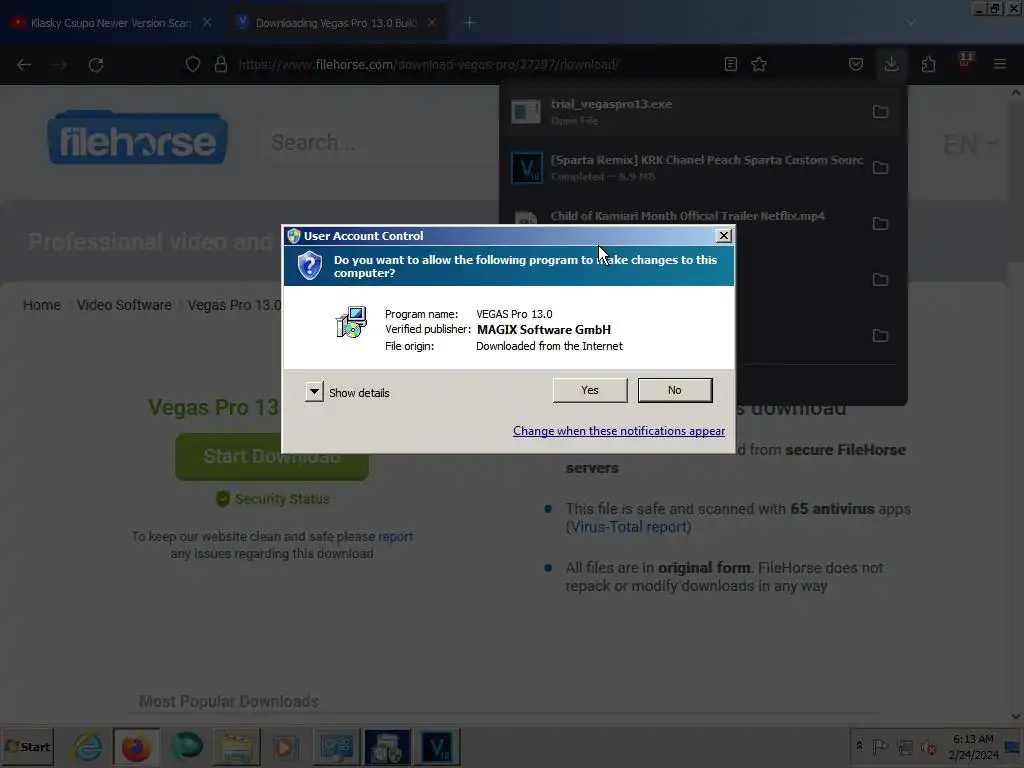The image size is (1024, 768).
Task: Click the Save to Pocket icon
Action: coord(856,64)
